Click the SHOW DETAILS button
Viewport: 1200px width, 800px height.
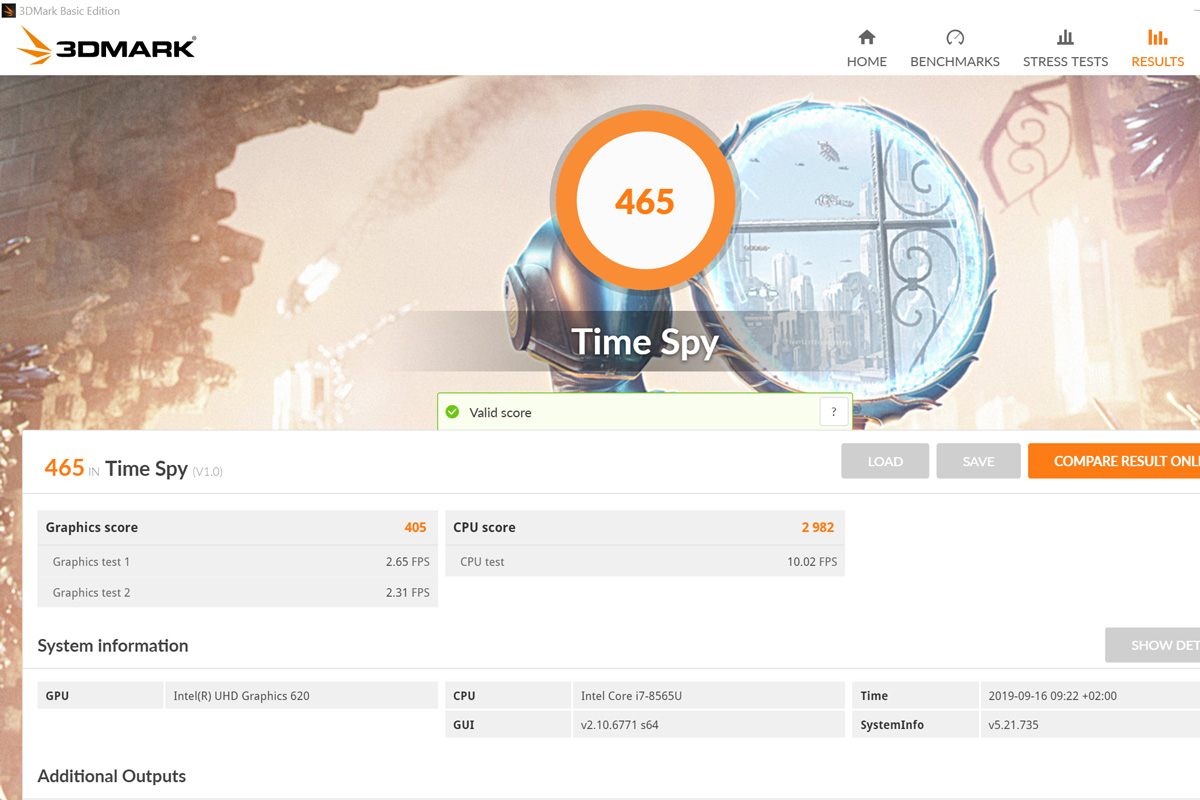coord(1152,645)
